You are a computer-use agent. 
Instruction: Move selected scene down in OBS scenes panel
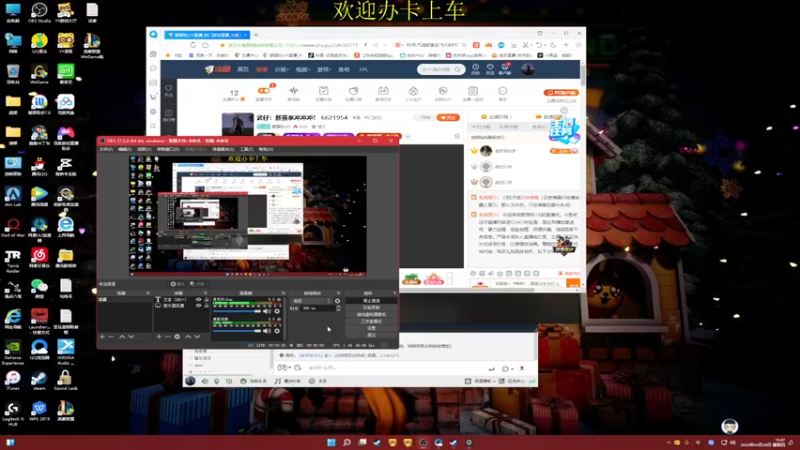(x=131, y=337)
